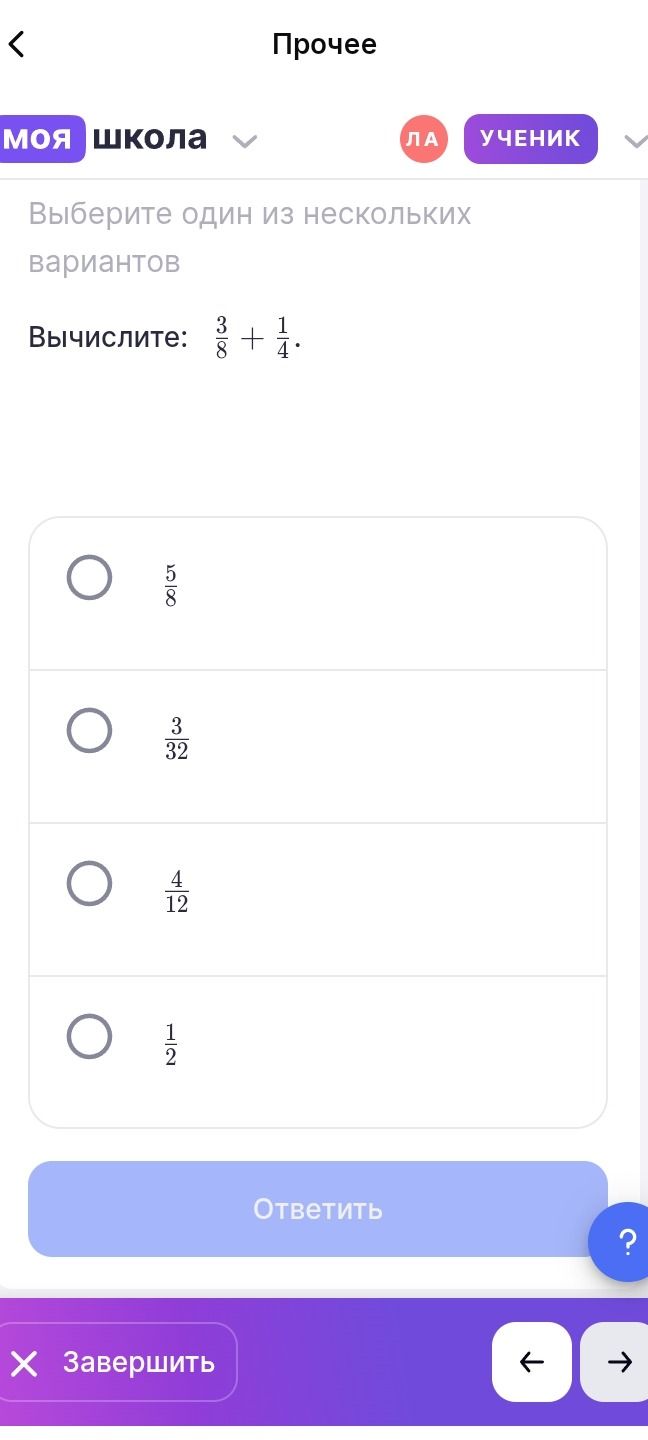Go to previous question with left arrow
The image size is (648, 1440).
(532, 1362)
